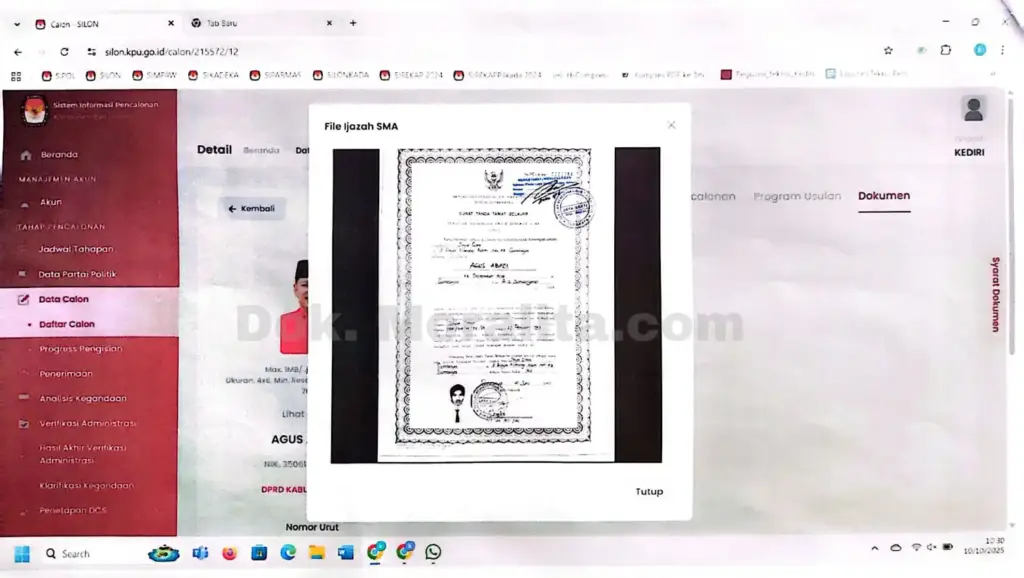The height and width of the screenshot is (578, 1024).
Task: Expand the Data Calon sidebar menu
Action: tap(63, 299)
